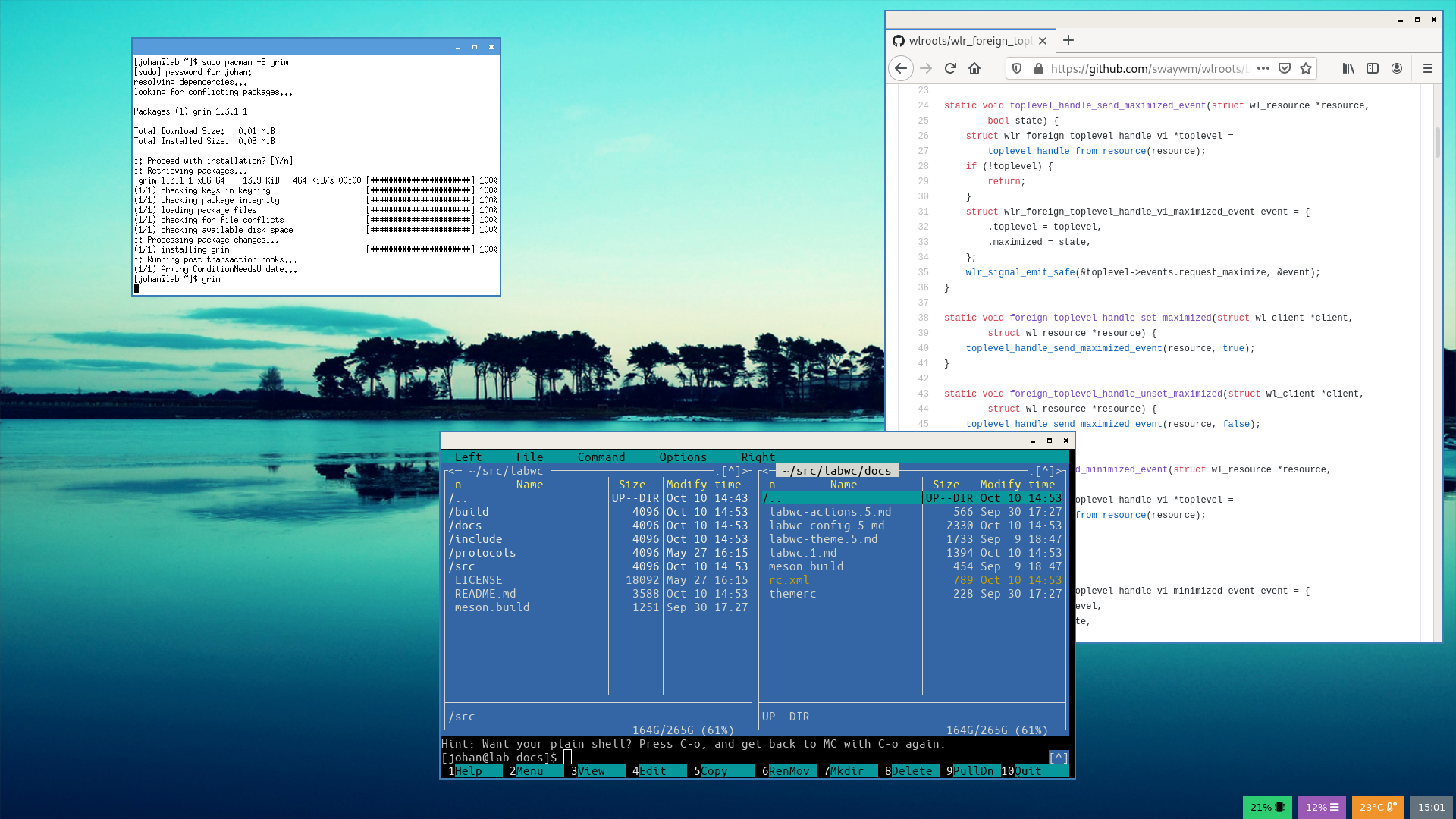
Task: Open the Command menu in mc
Action: (601, 457)
